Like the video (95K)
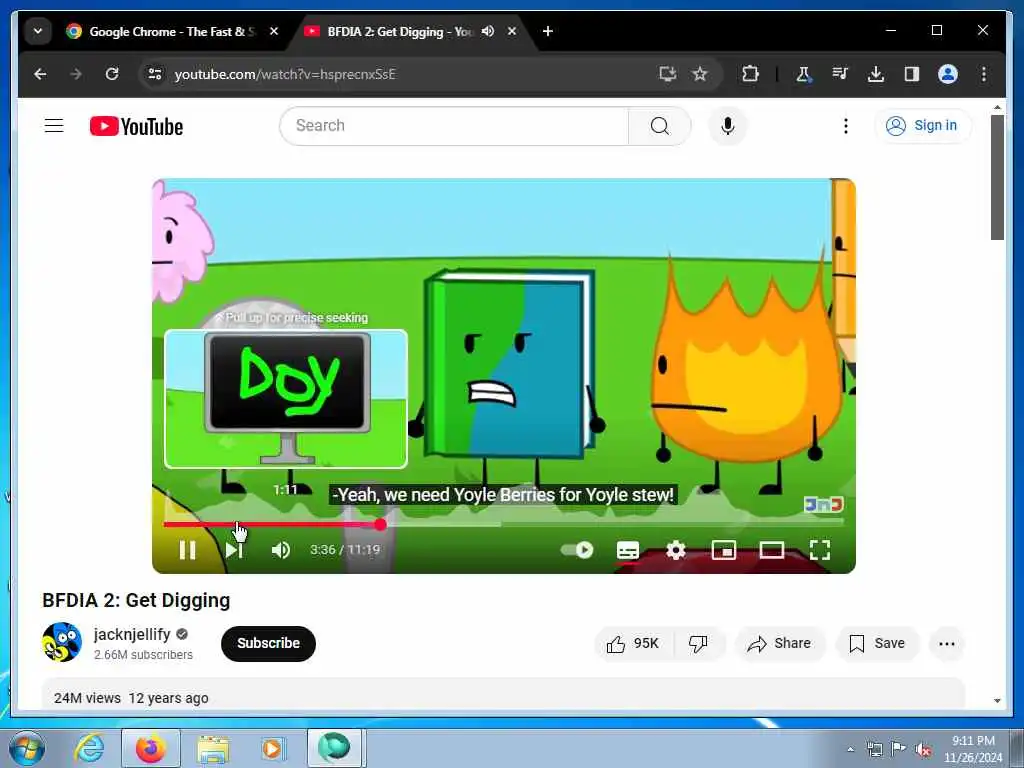Image resolution: width=1024 pixels, height=768 pixels. [x=633, y=644]
